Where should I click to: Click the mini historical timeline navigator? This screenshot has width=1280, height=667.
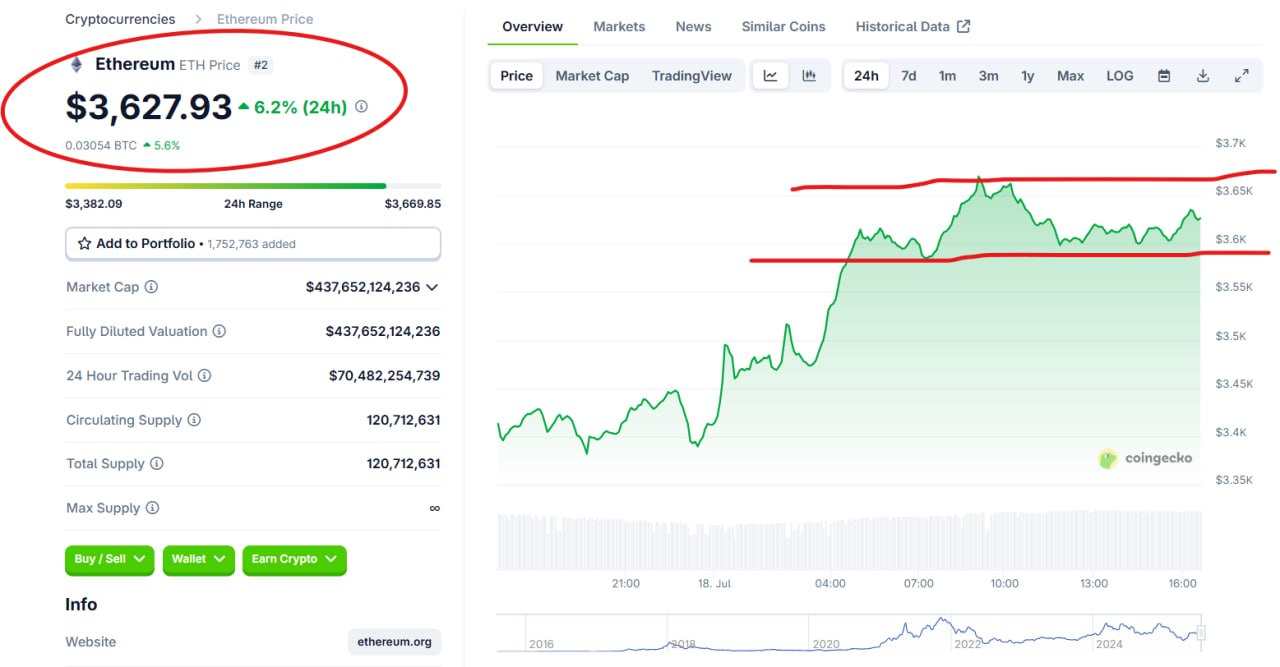(x=850, y=635)
